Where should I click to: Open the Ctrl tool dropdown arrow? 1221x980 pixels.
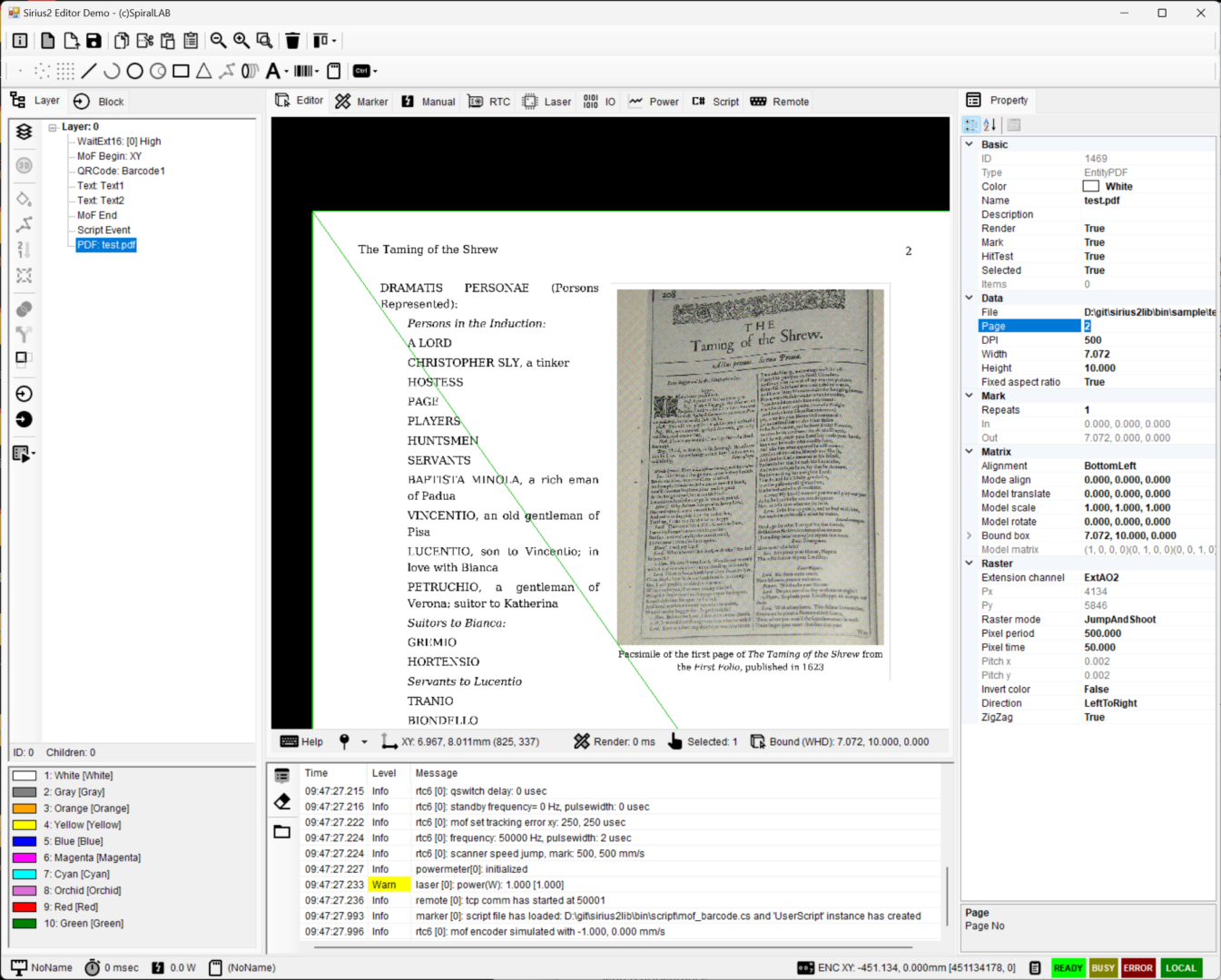click(x=375, y=71)
